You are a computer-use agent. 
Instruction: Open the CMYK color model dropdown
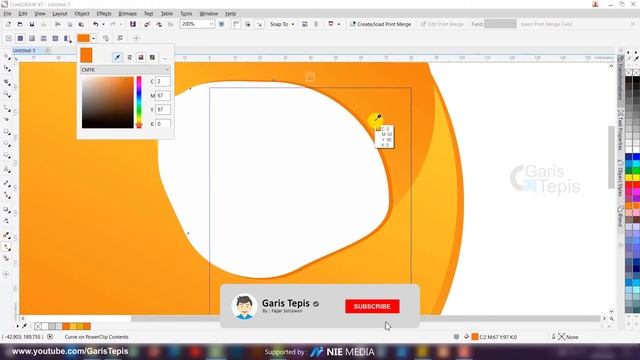tap(125, 70)
